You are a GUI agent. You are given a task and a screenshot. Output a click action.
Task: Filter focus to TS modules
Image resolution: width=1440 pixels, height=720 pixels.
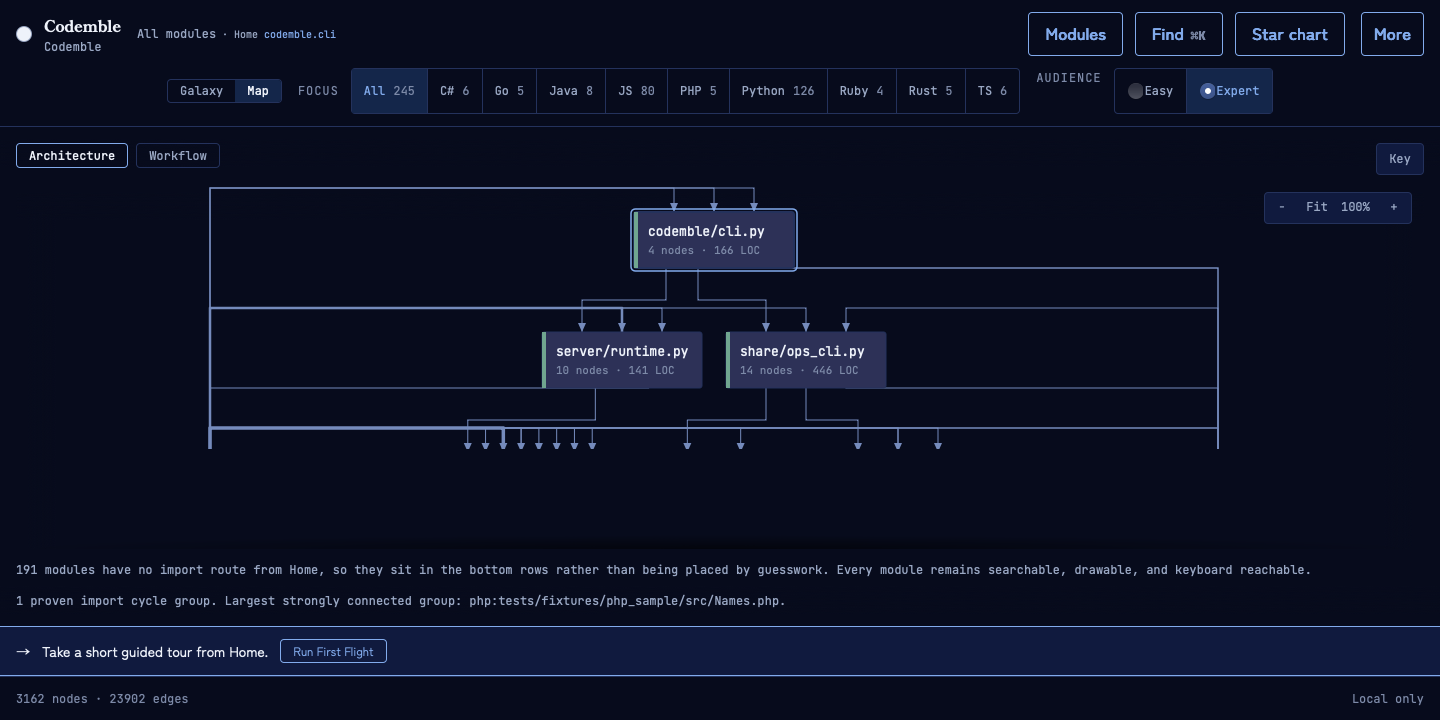click(x=992, y=91)
